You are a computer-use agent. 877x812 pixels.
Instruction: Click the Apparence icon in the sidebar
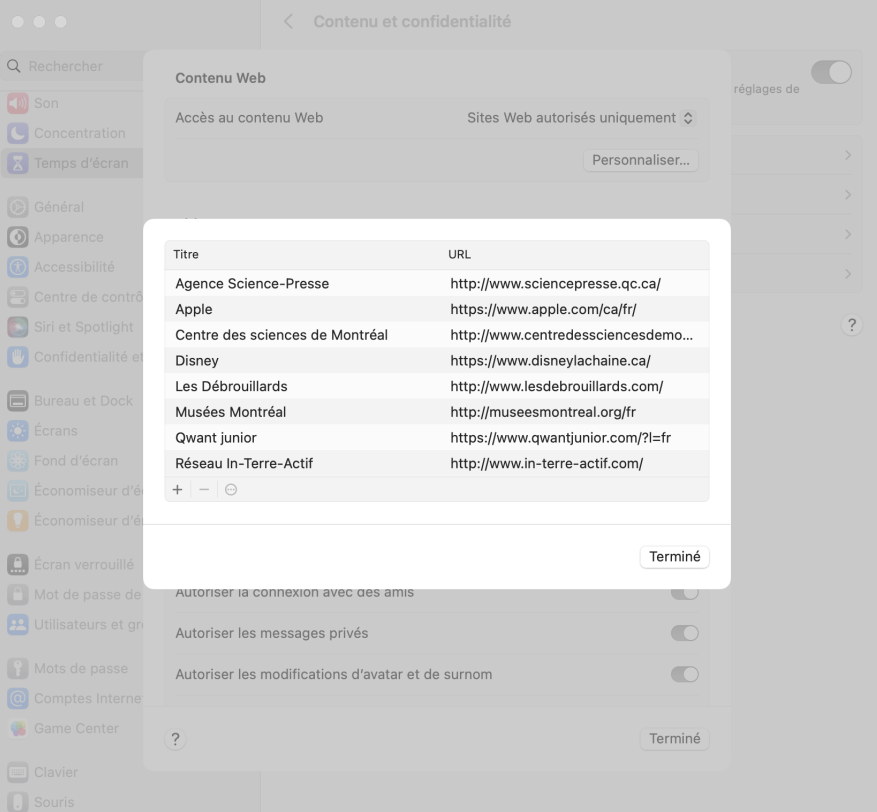coord(18,237)
